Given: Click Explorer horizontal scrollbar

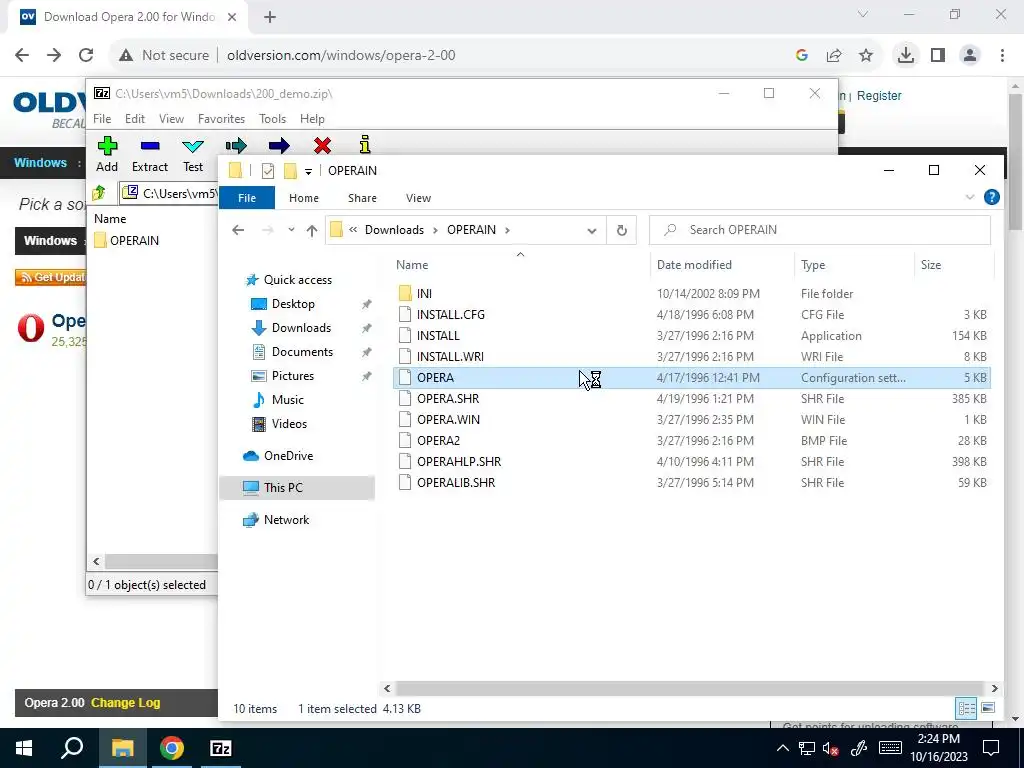Looking at the screenshot, I should pyautogui.click(x=690, y=688).
